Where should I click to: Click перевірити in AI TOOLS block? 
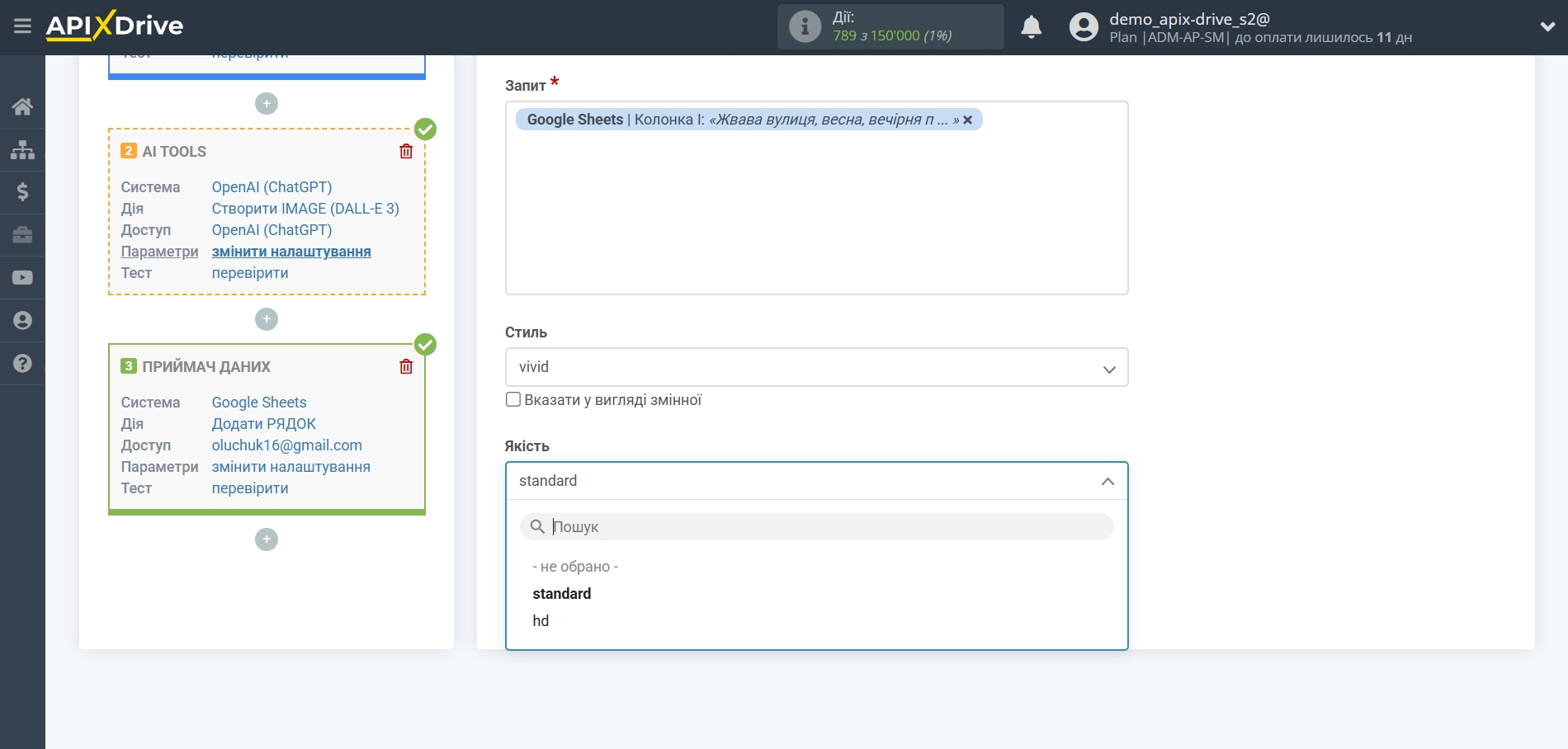point(250,273)
